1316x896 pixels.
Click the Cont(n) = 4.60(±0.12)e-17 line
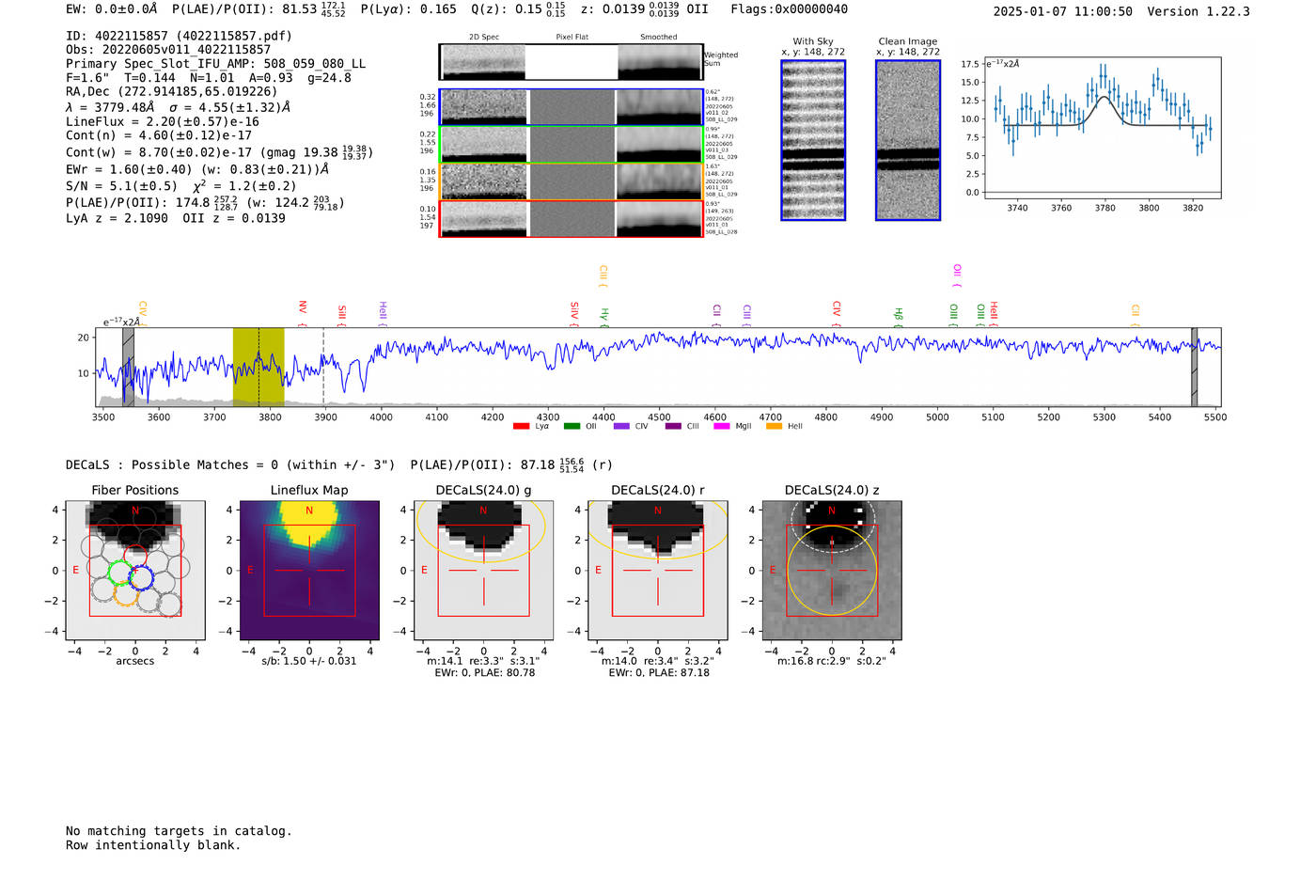159,135
